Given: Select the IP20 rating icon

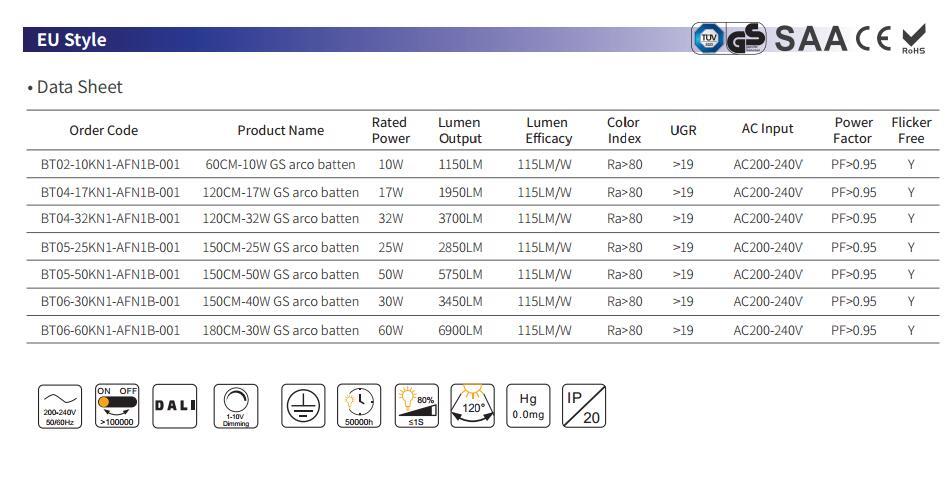Looking at the screenshot, I should click(x=584, y=406).
